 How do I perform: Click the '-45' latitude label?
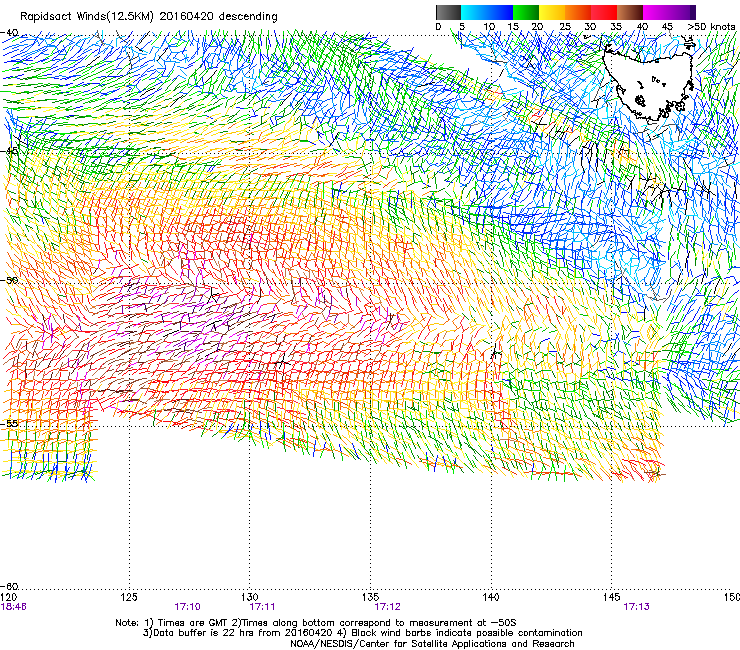pos(9,151)
